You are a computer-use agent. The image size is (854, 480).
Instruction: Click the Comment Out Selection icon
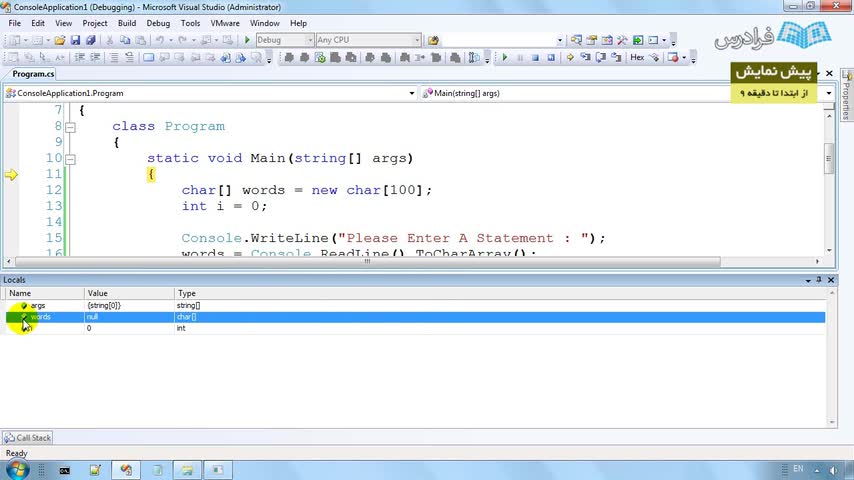tap(114, 57)
